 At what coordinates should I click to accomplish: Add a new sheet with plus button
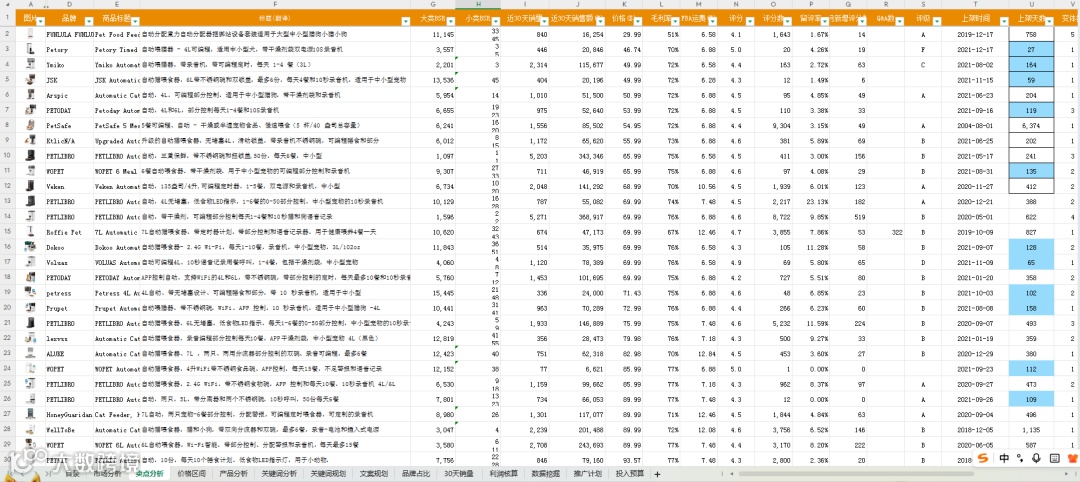click(x=657, y=474)
